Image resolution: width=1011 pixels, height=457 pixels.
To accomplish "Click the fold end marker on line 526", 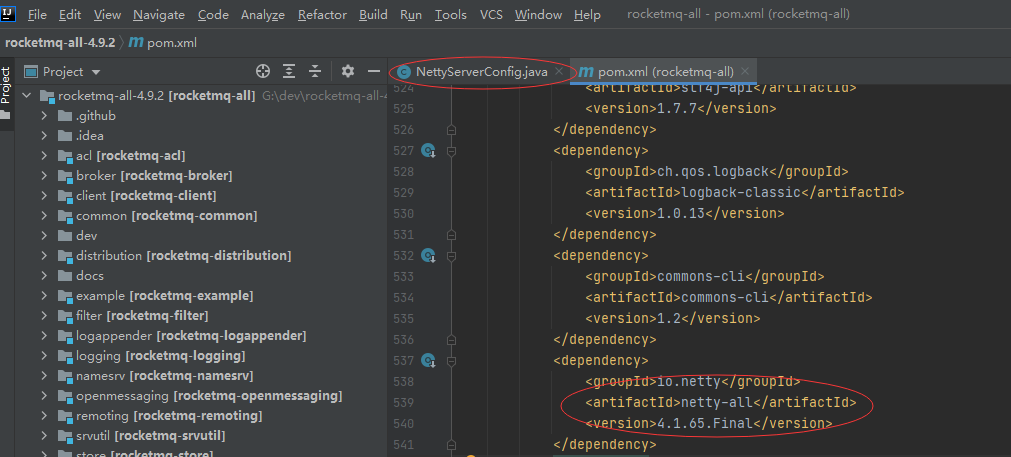I will click(x=451, y=130).
